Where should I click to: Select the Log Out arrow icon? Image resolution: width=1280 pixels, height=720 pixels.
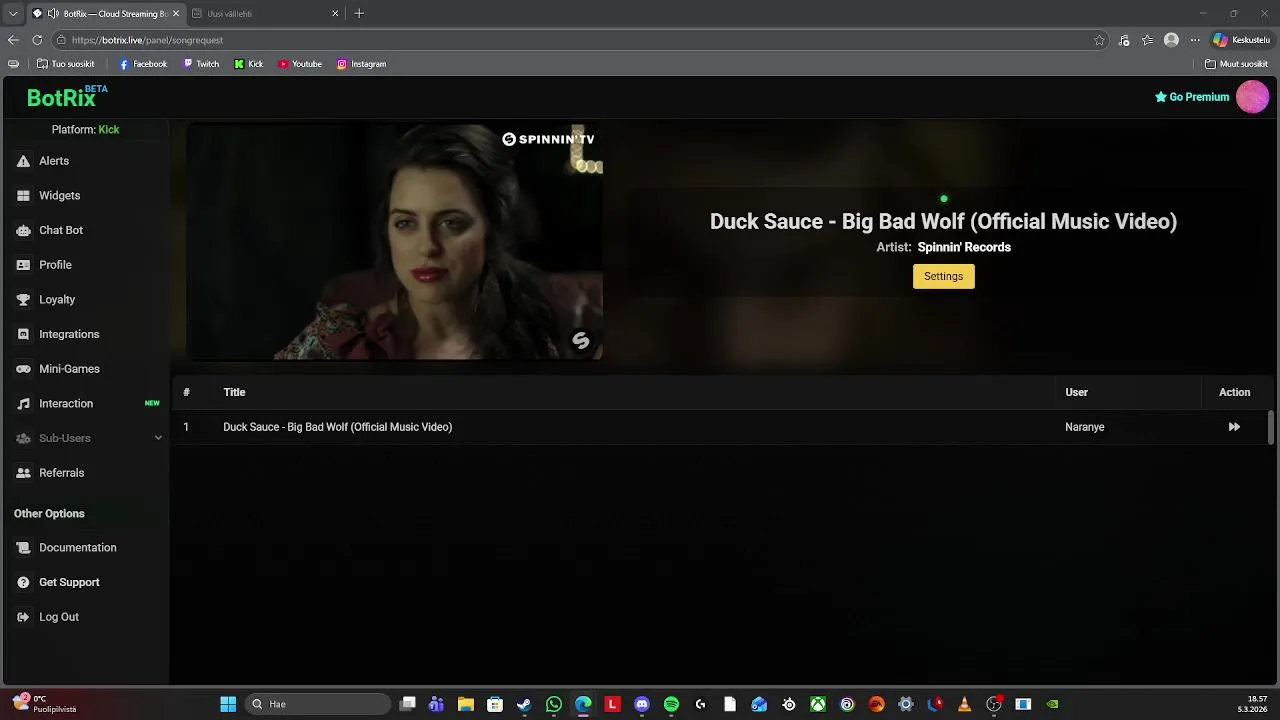point(23,617)
